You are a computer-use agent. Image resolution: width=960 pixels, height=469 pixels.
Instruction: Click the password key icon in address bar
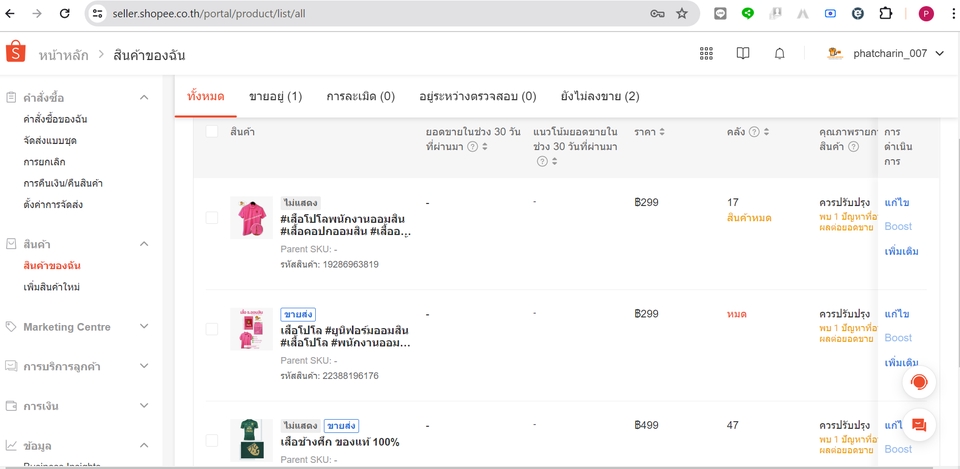(x=658, y=13)
